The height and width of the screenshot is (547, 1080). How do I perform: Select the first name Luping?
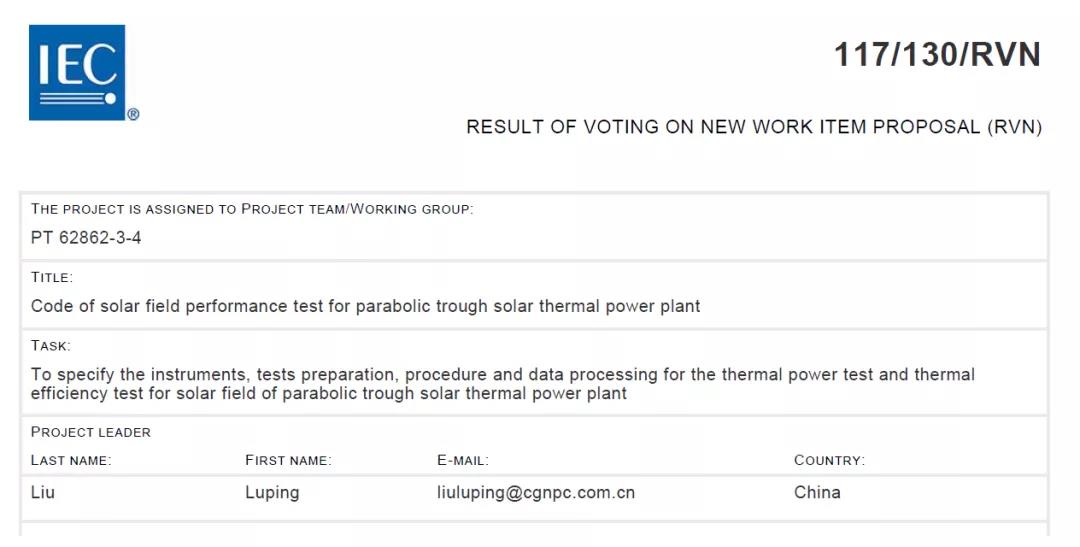coord(272,493)
